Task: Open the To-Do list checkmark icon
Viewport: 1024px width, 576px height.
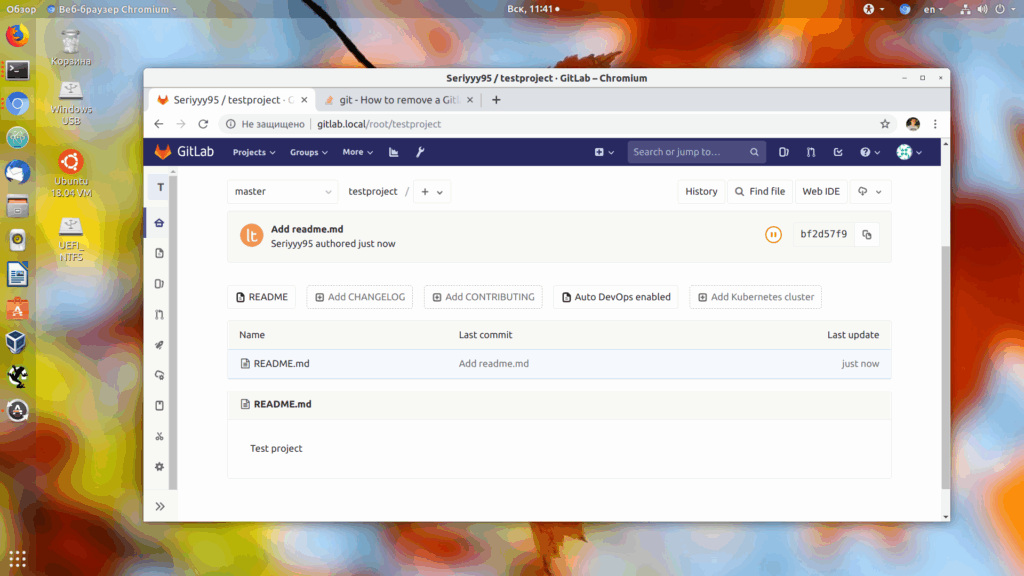Action: coord(838,152)
